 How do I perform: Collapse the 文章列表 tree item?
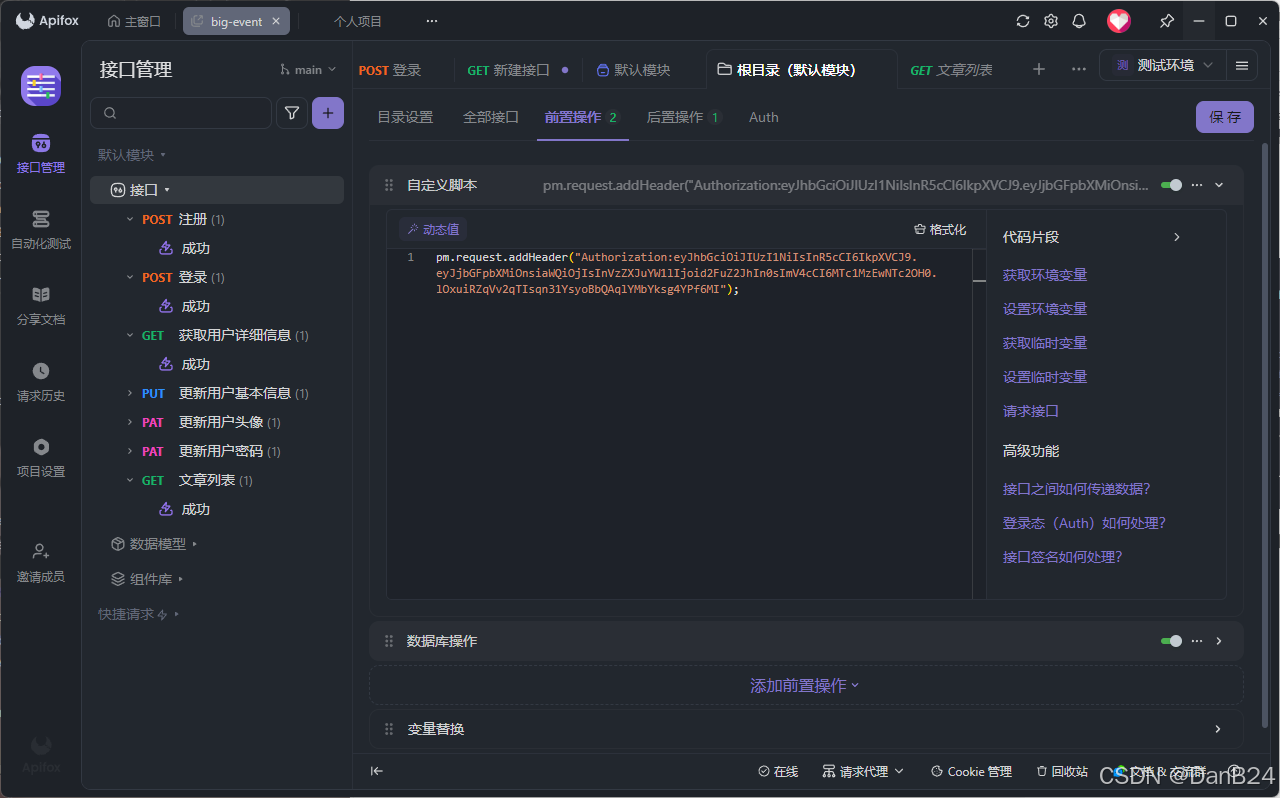130,480
